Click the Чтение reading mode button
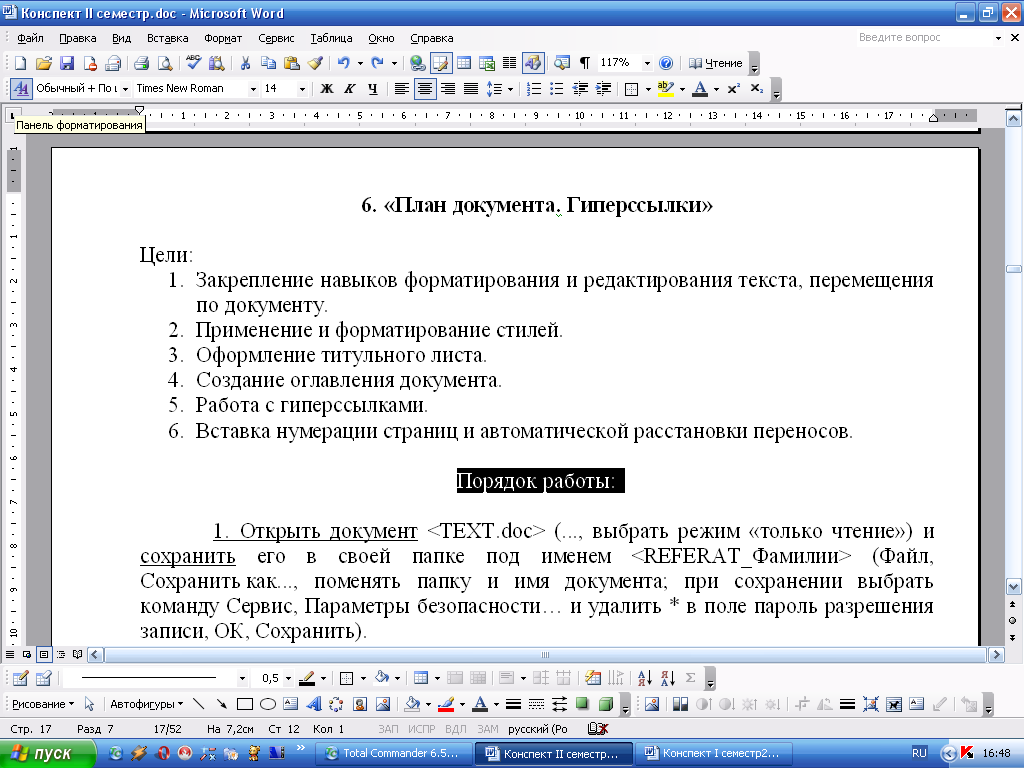The image size is (1024, 768). pyautogui.click(x=716, y=63)
